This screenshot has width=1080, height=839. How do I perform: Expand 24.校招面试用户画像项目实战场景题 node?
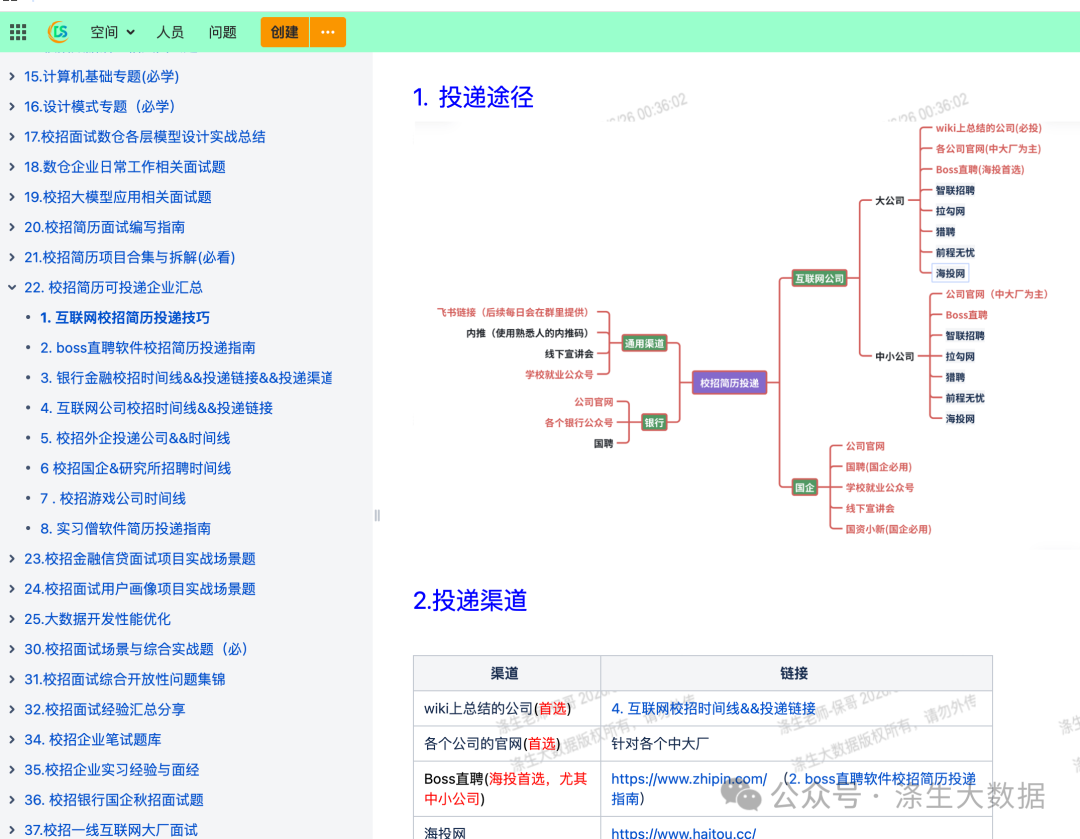12,589
